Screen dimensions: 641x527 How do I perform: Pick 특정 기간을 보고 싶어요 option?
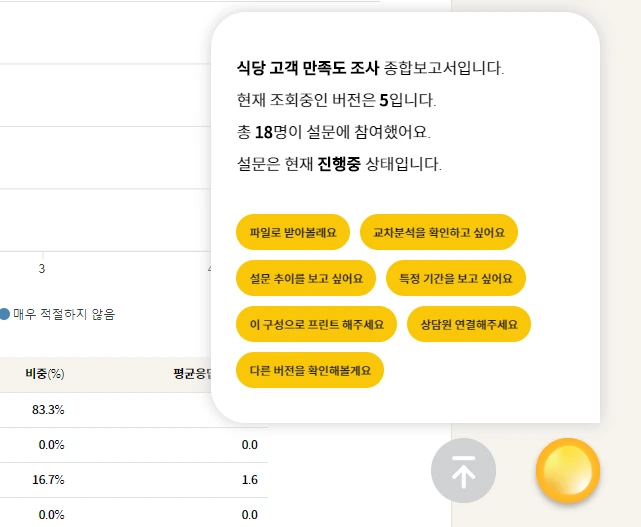[455, 278]
